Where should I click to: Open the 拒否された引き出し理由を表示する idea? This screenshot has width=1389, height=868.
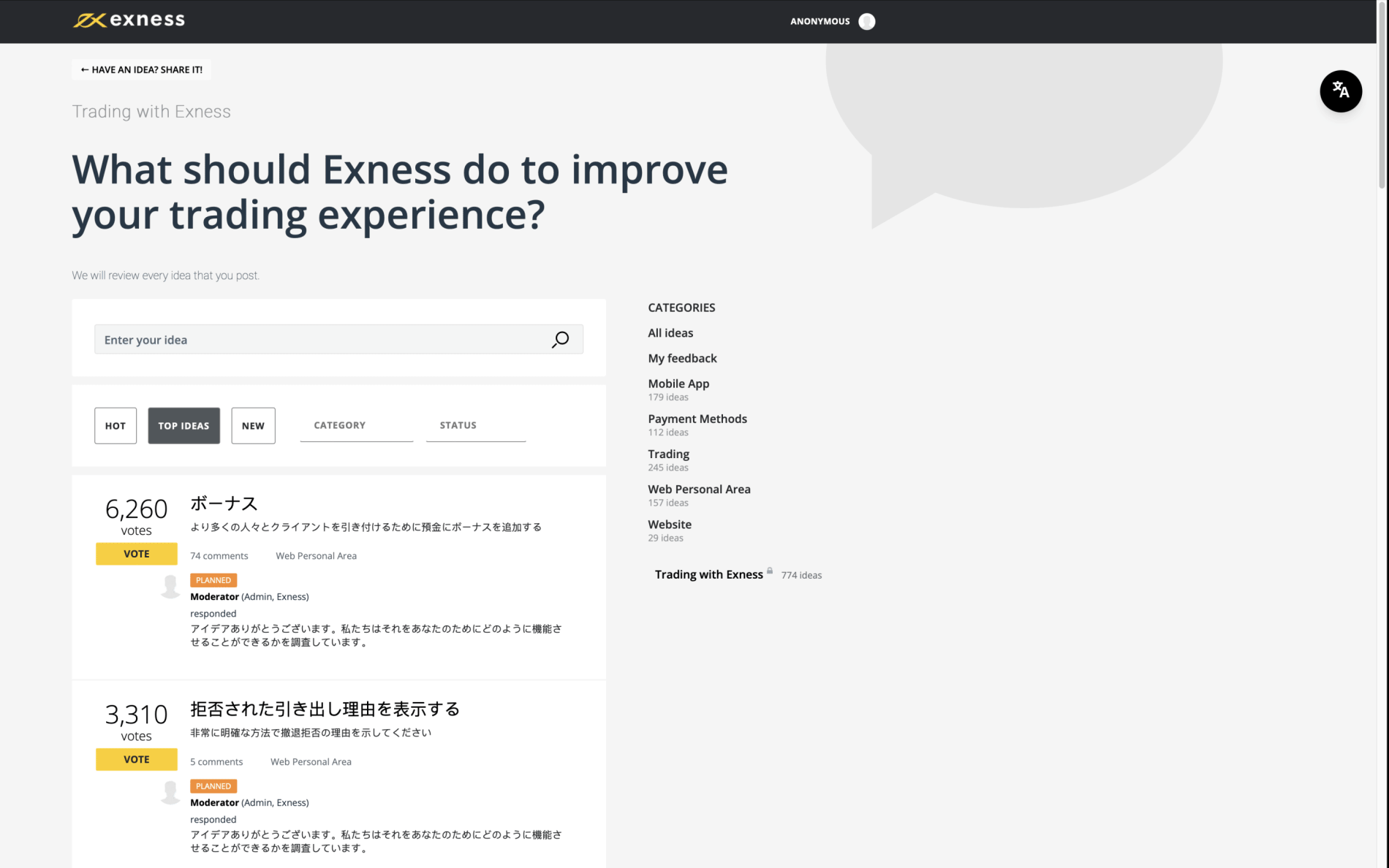[x=325, y=709]
